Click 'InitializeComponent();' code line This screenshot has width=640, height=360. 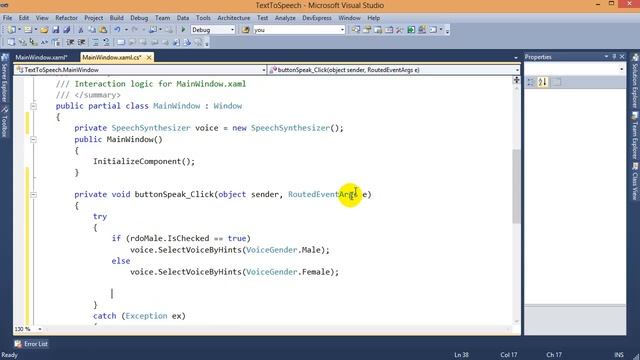(144, 161)
